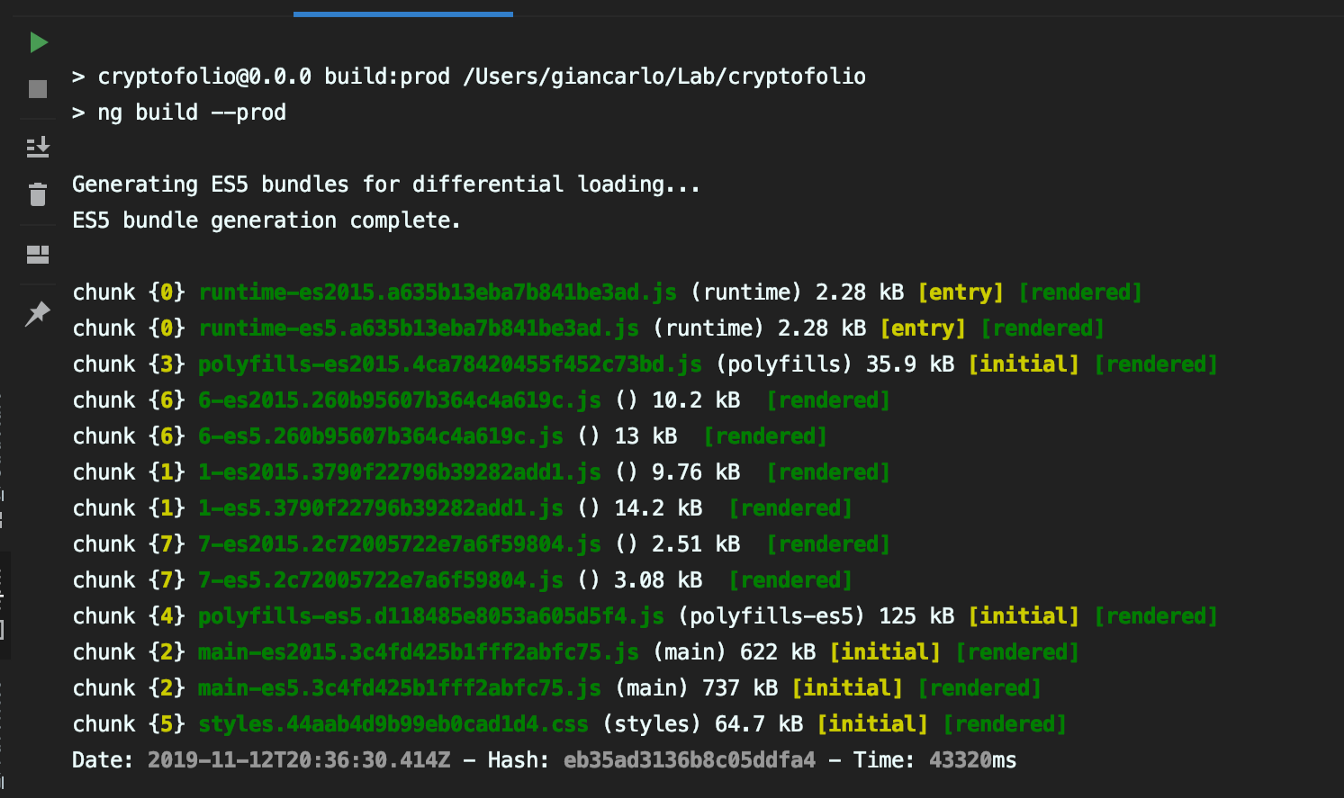Pin the run tab with the pin icon

click(x=38, y=314)
